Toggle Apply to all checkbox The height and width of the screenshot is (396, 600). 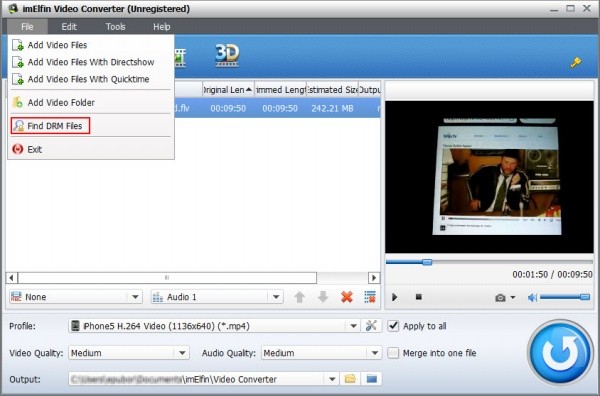[393, 326]
